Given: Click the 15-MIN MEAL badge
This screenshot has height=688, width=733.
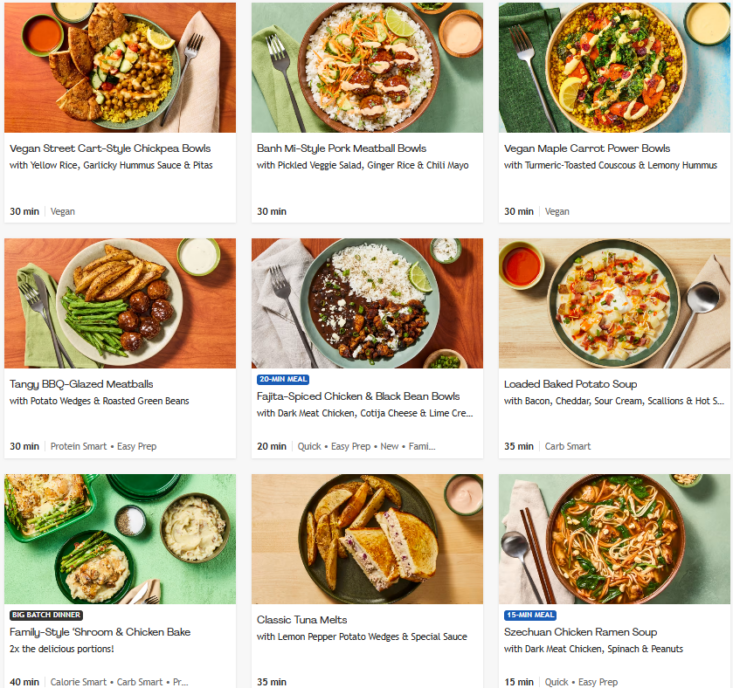Looking at the screenshot, I should 530,615.
